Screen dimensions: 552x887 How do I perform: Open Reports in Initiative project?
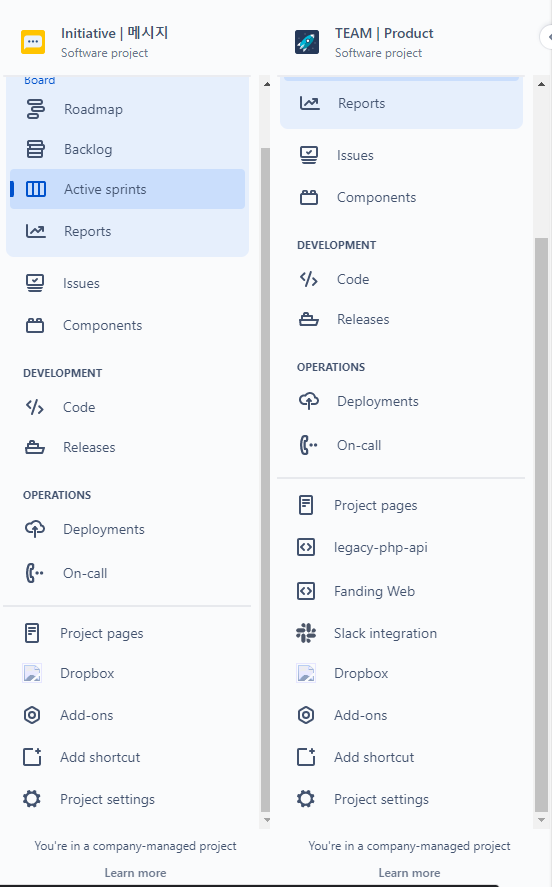pos(127,231)
